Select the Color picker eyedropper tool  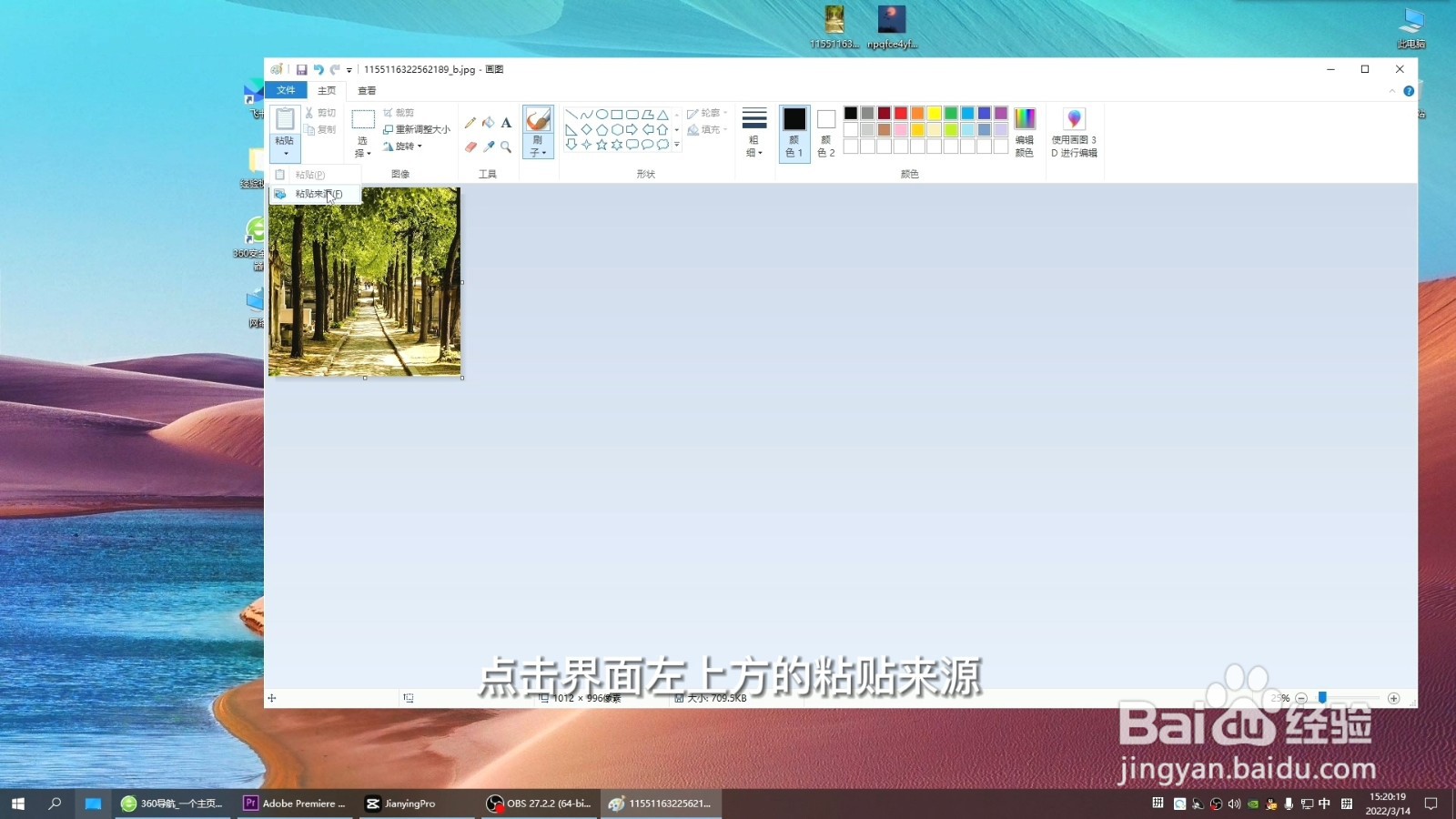tap(489, 147)
